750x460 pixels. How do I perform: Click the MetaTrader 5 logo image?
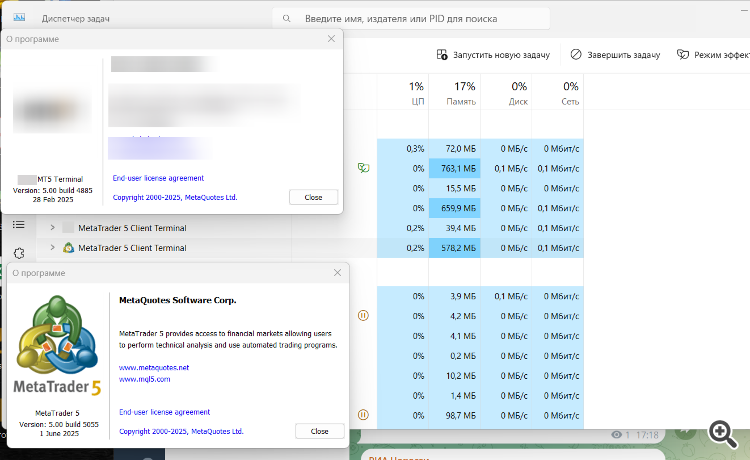point(57,346)
